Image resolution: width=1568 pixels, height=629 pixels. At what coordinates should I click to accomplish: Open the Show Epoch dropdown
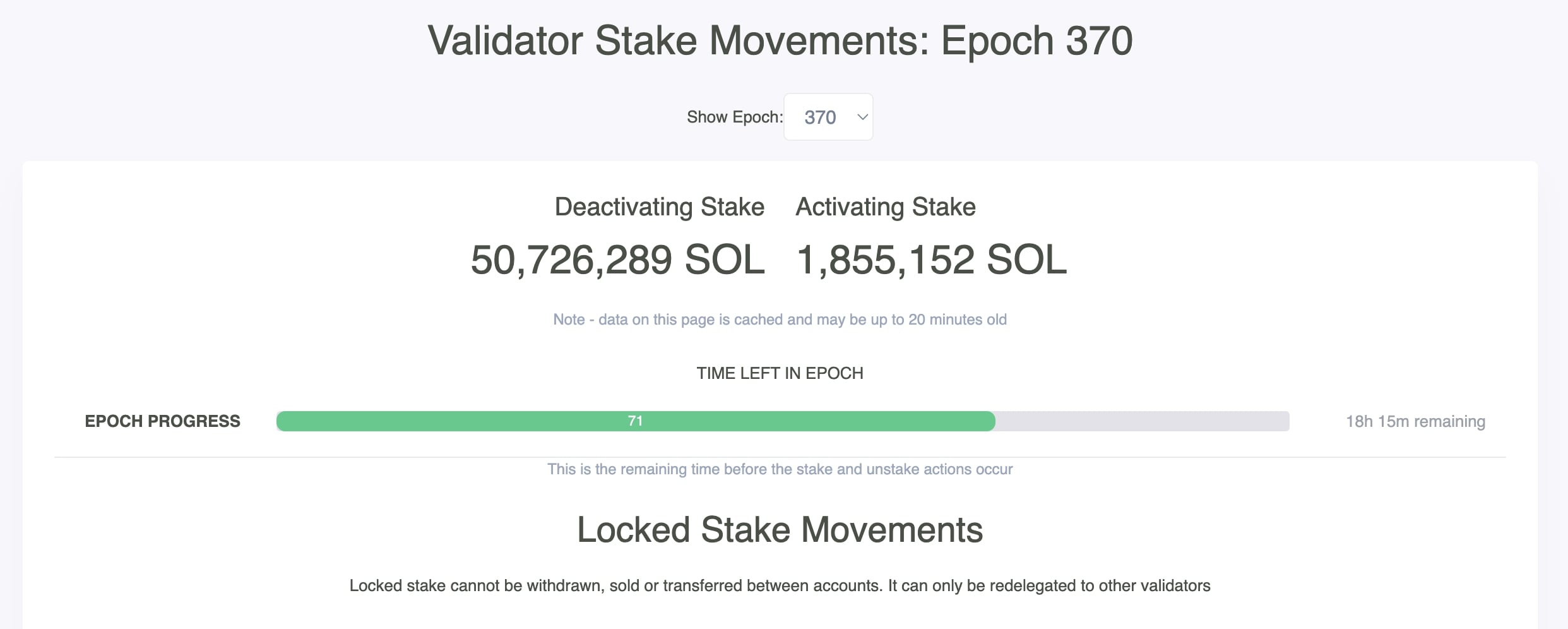[828, 117]
